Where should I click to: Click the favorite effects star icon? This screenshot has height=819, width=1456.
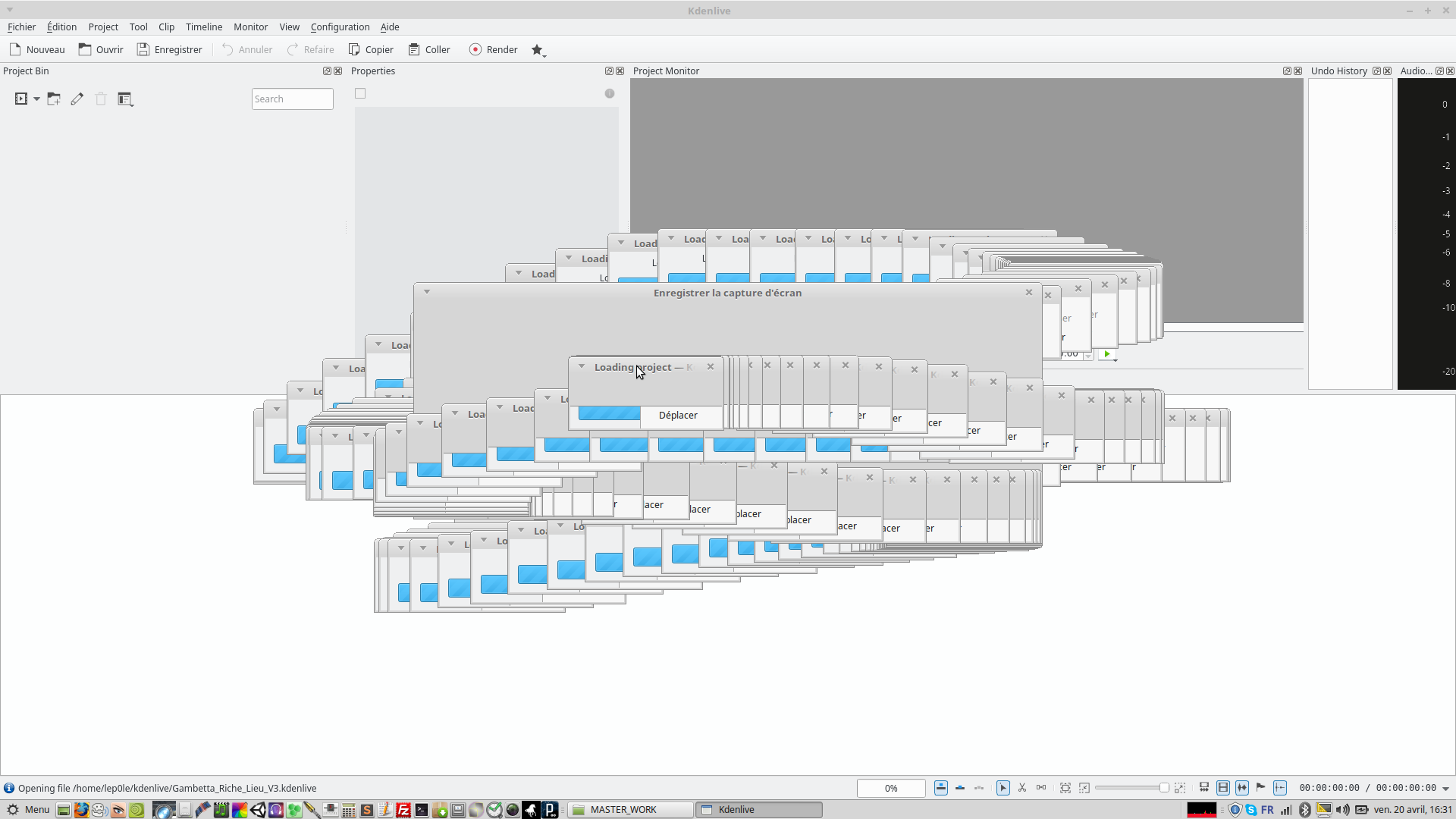coord(537,50)
